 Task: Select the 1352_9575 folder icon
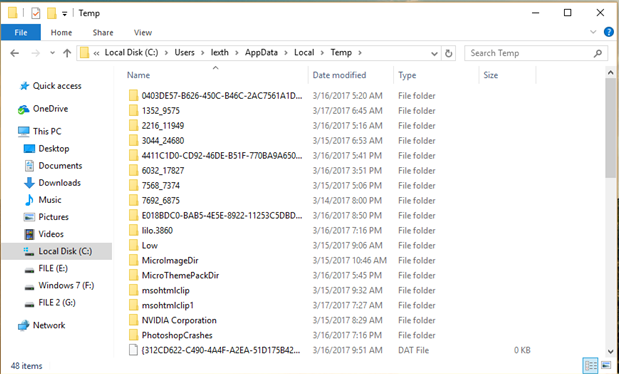tap(133, 111)
